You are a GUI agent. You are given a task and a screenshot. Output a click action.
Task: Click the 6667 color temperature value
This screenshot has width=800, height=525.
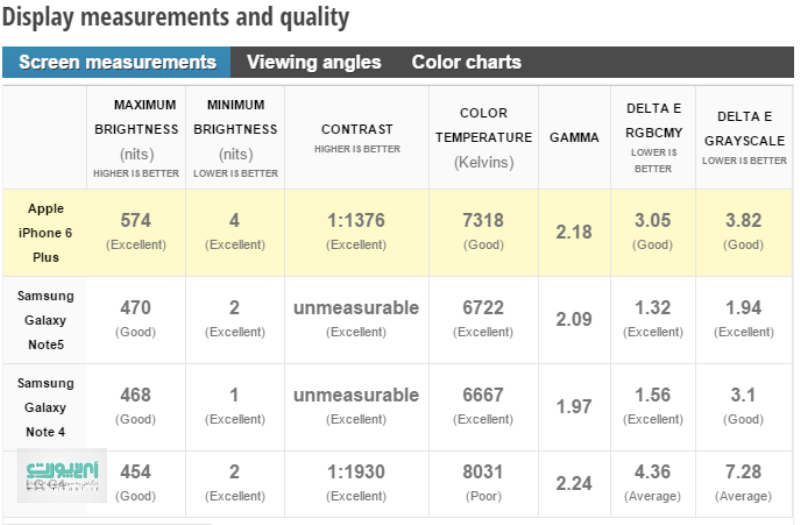[x=483, y=395]
